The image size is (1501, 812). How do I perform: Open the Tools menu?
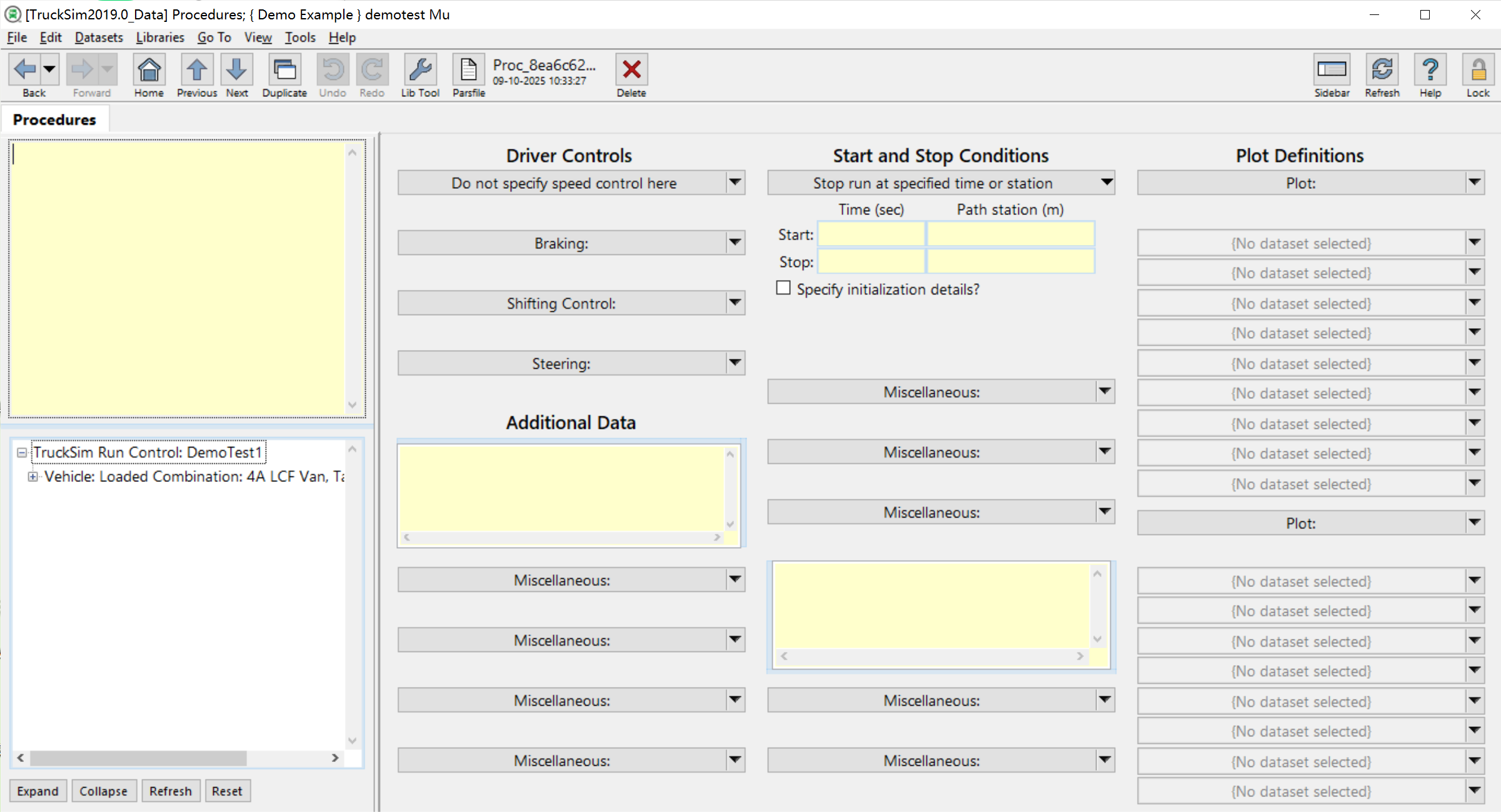(x=300, y=38)
